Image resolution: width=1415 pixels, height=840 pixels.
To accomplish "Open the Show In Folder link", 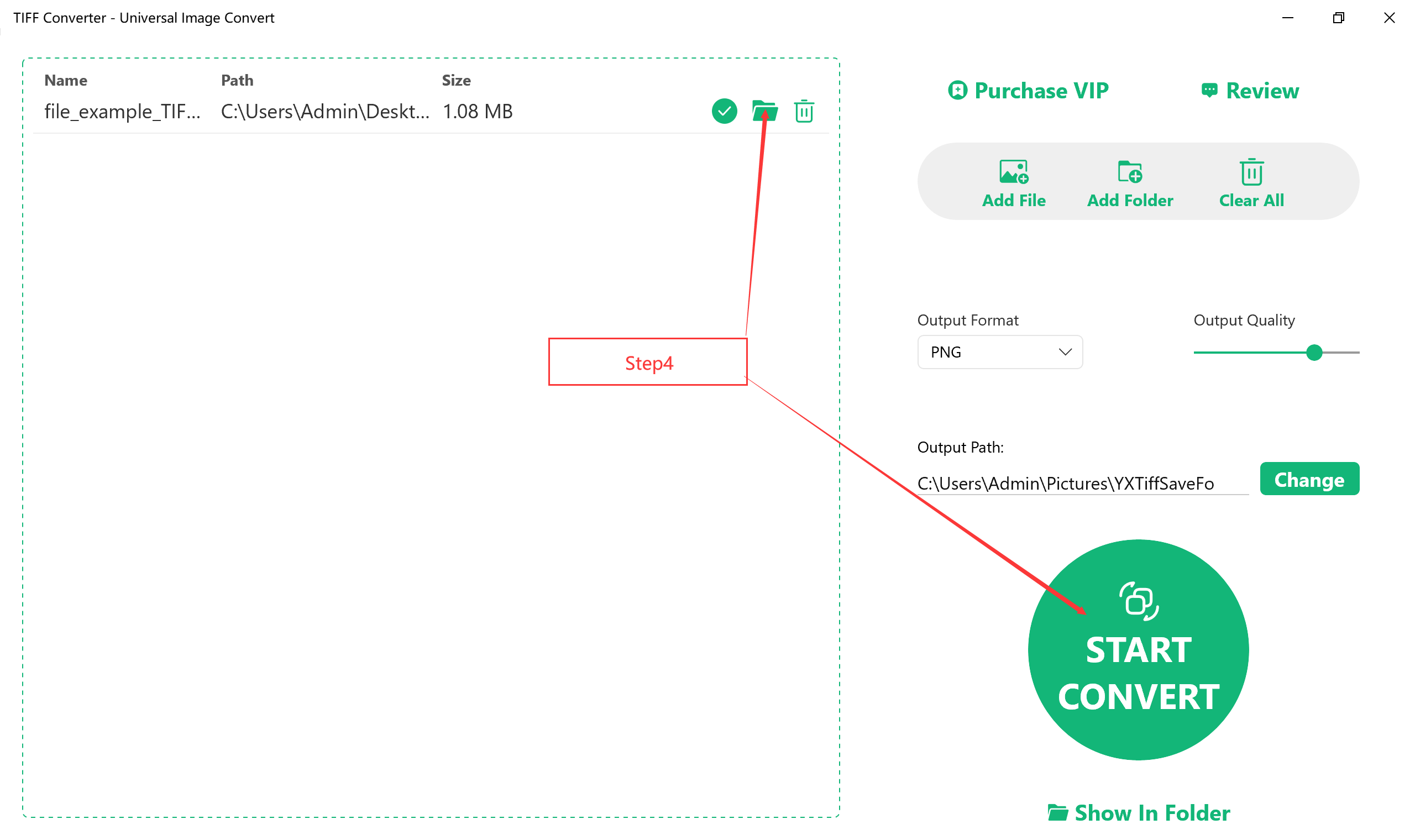I will (x=1152, y=812).
